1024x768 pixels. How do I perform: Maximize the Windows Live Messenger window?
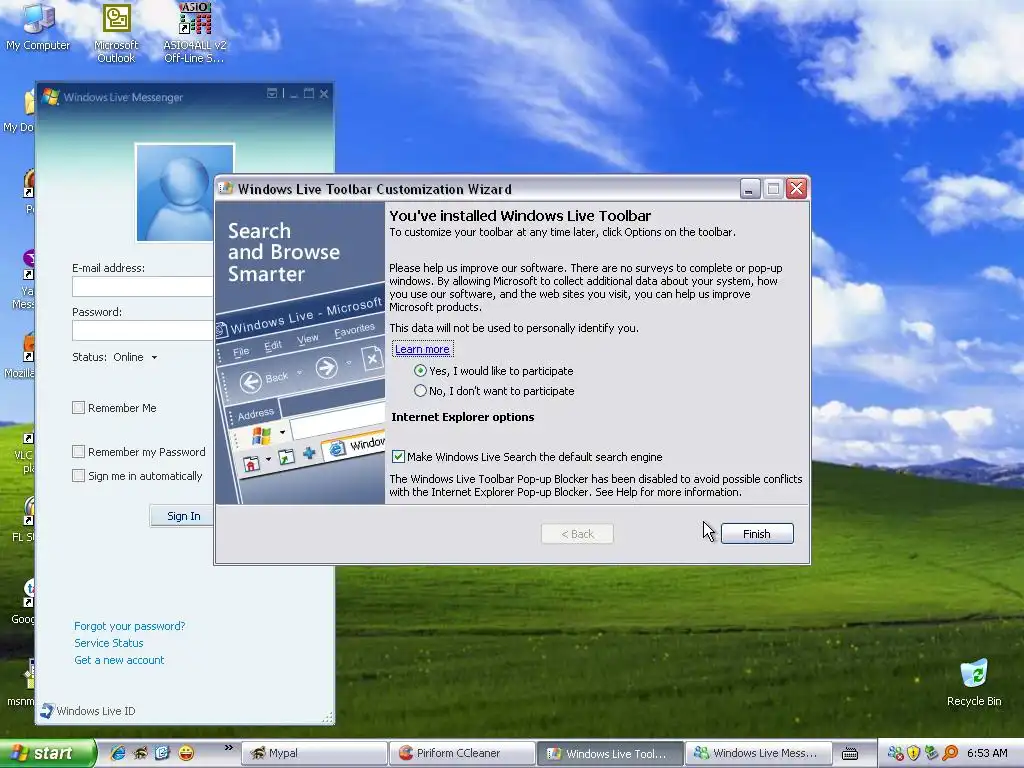[x=309, y=94]
